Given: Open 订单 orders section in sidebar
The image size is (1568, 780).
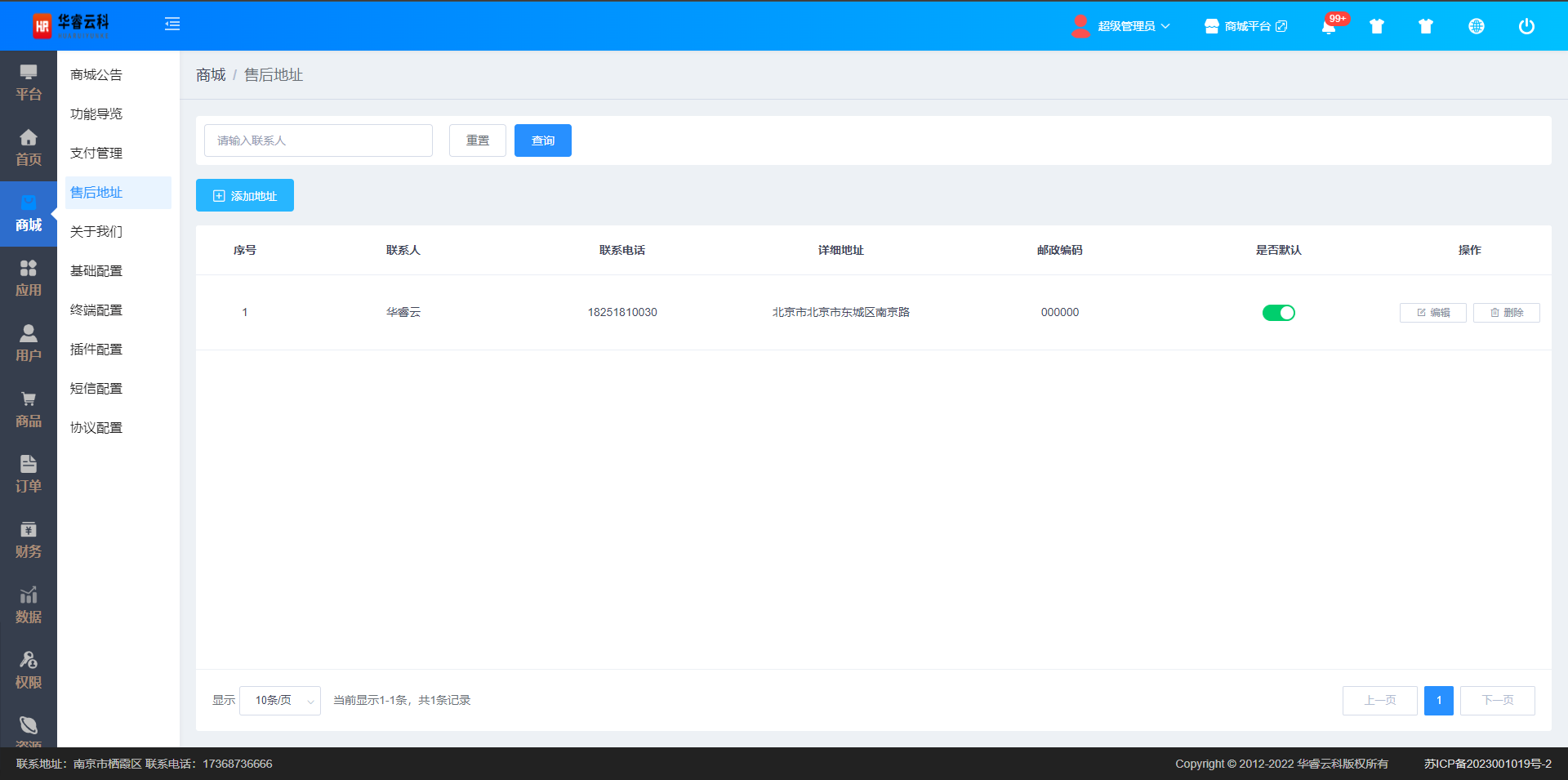Looking at the screenshot, I should pyautogui.click(x=29, y=475).
